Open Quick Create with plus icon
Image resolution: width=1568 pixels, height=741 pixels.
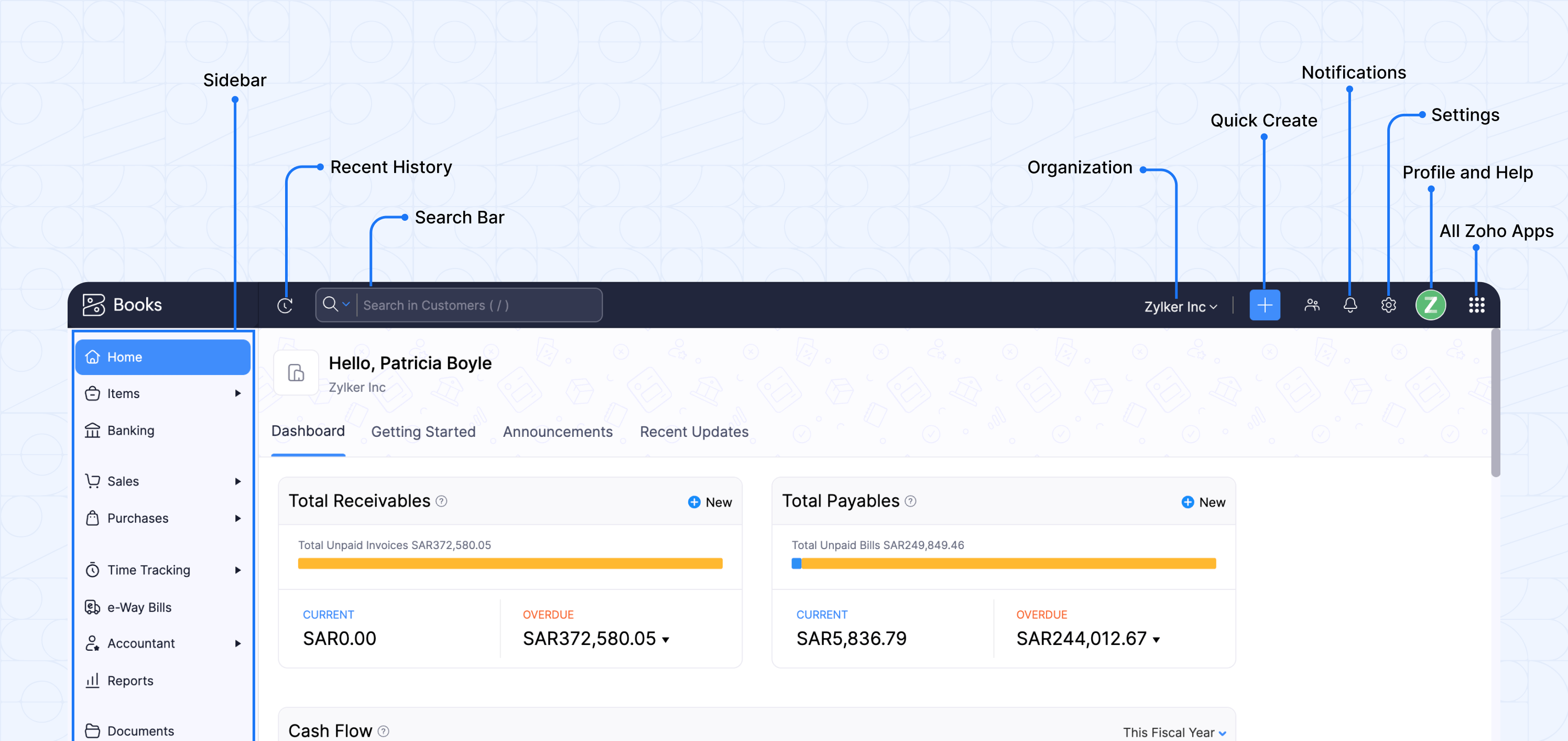point(1265,305)
